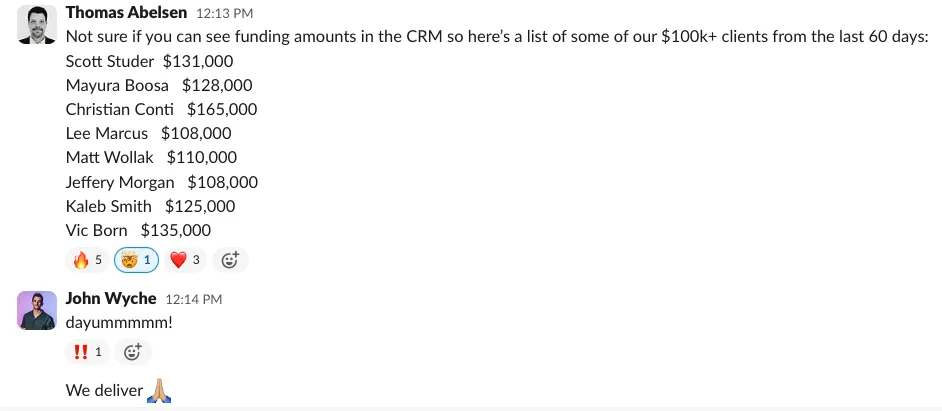Image resolution: width=942 pixels, height=411 pixels.
Task: Open the 12:13 PM message timestamp
Action: [x=225, y=14]
